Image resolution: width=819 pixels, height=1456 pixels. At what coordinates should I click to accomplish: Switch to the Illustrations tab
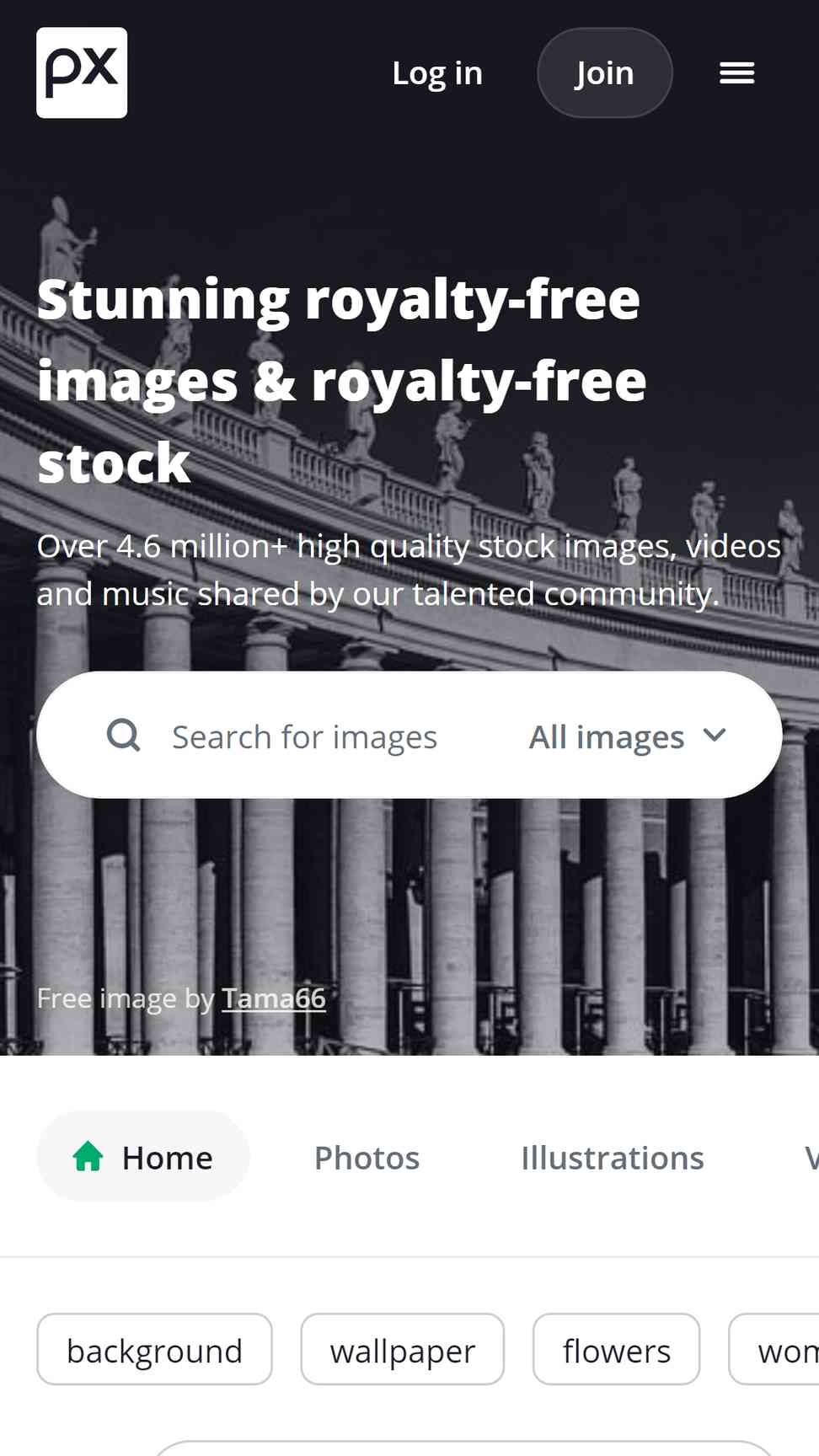click(x=613, y=1158)
